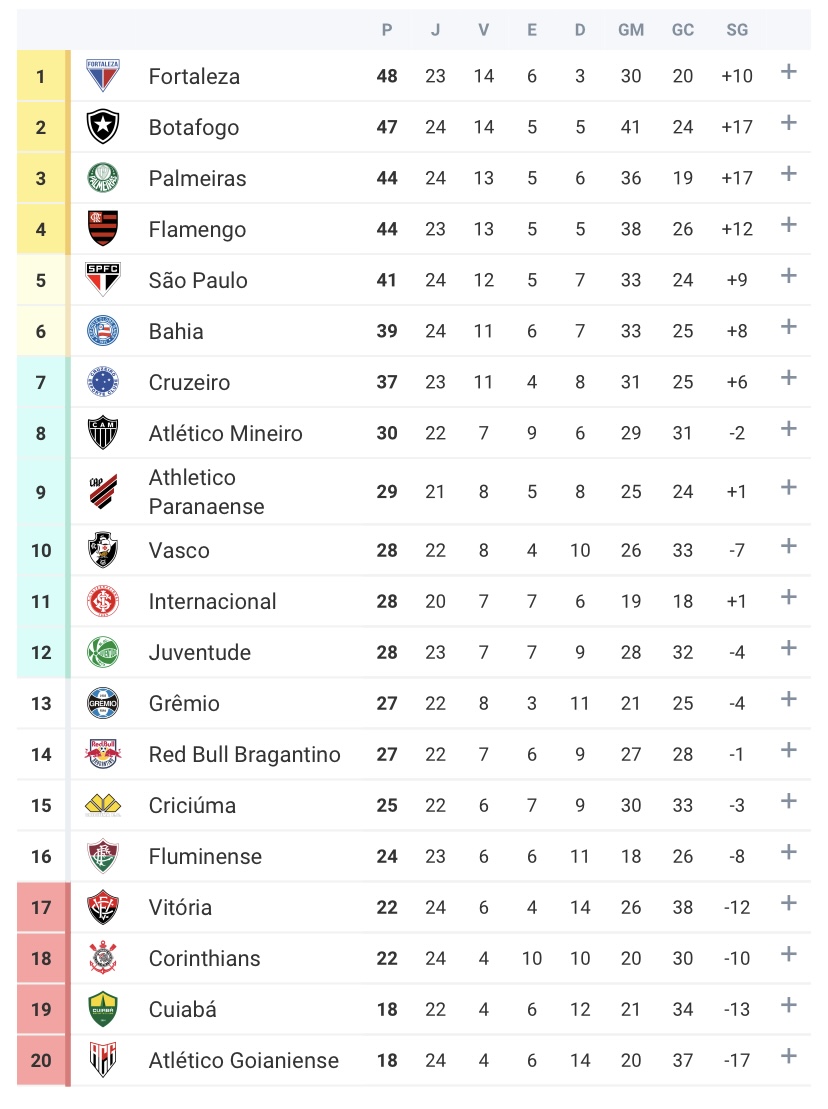Select the SG goal difference header
Screen dimensions: 828x1109
pyautogui.click(x=737, y=30)
